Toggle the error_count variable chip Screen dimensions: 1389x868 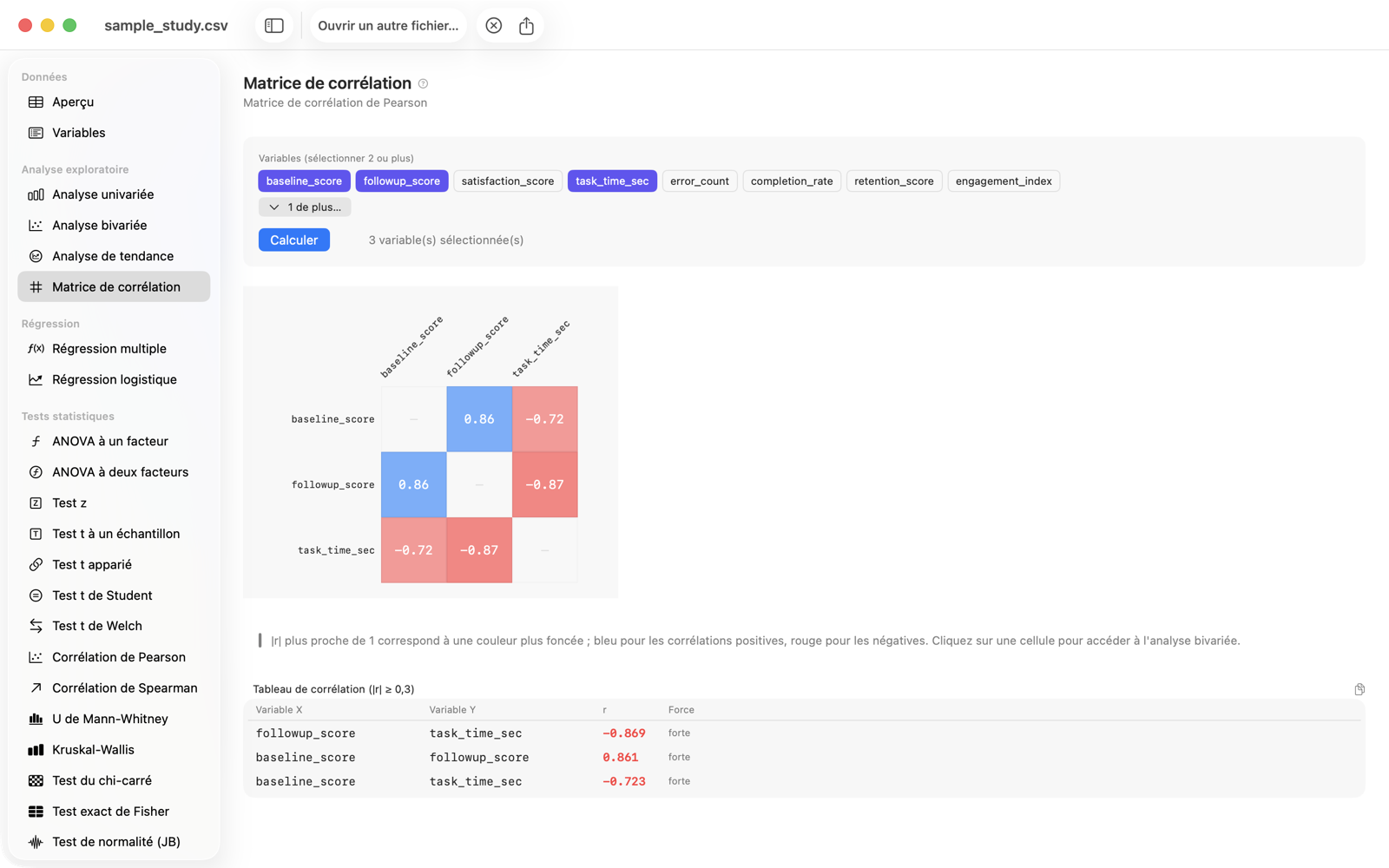700,181
